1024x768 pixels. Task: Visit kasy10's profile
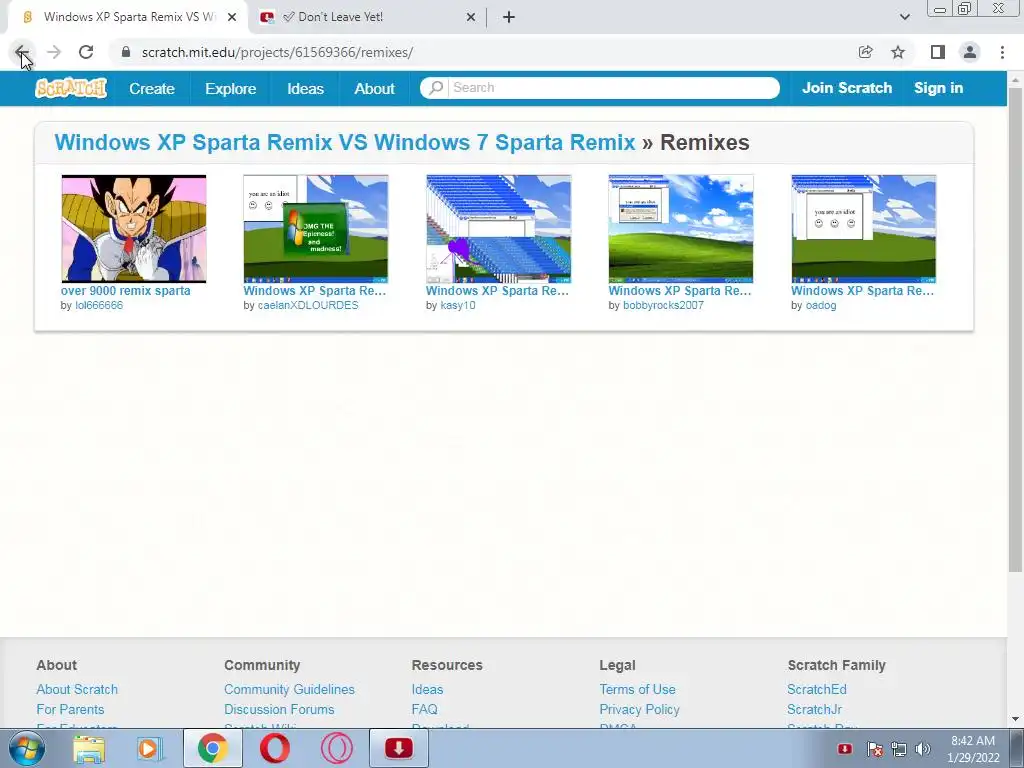pyautogui.click(x=458, y=305)
